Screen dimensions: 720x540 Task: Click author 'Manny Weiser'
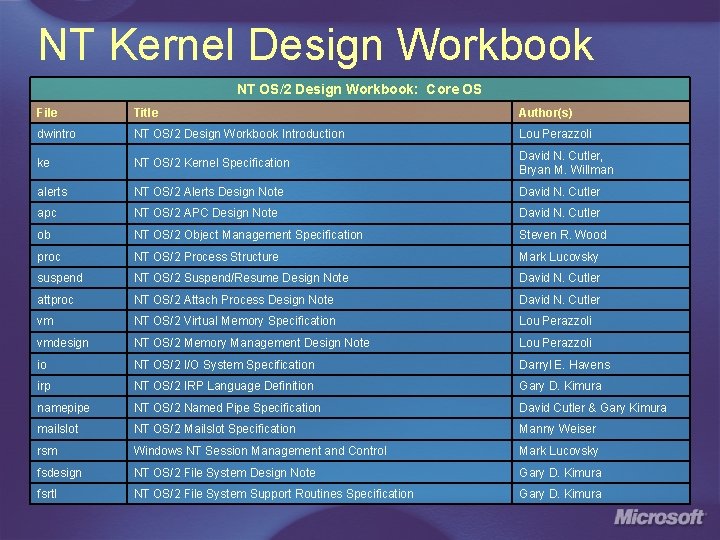(557, 429)
